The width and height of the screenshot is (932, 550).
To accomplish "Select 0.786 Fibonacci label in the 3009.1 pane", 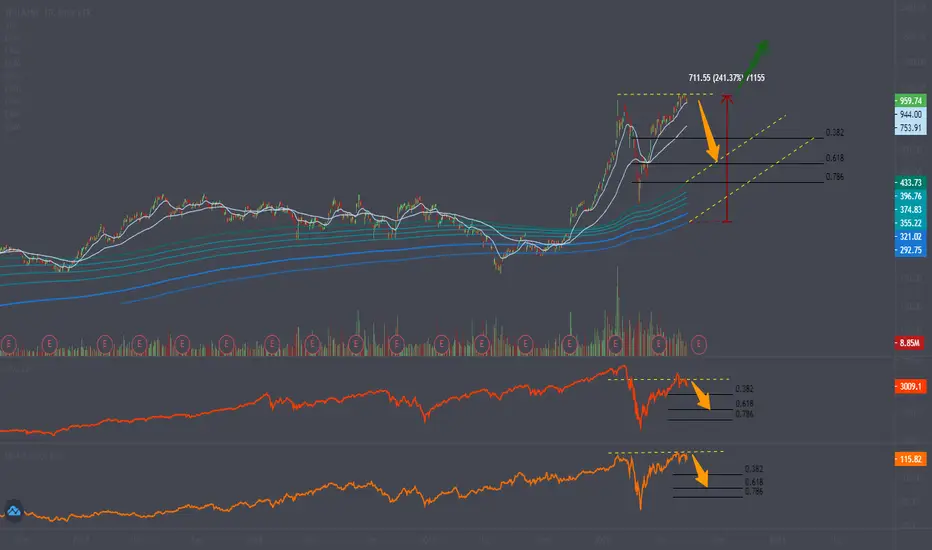I will [x=744, y=414].
